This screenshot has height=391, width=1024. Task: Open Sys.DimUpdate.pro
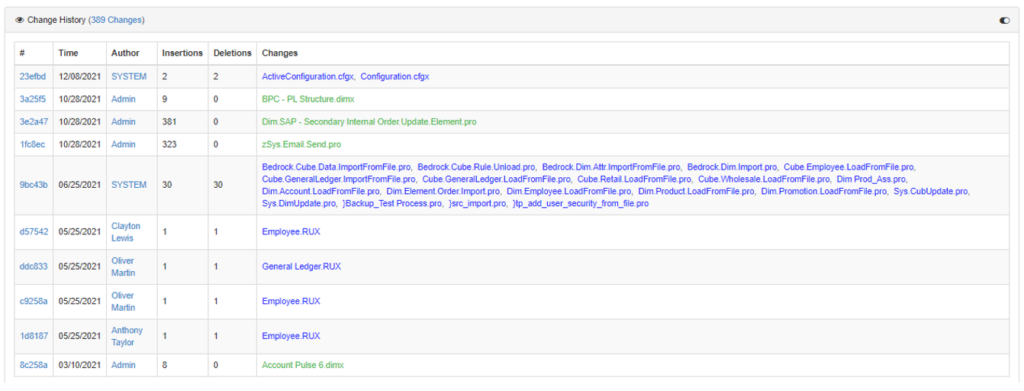[x=298, y=204]
